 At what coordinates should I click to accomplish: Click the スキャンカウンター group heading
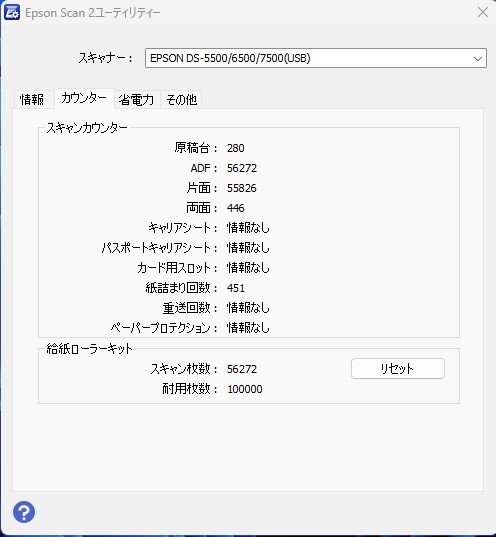coord(87,128)
